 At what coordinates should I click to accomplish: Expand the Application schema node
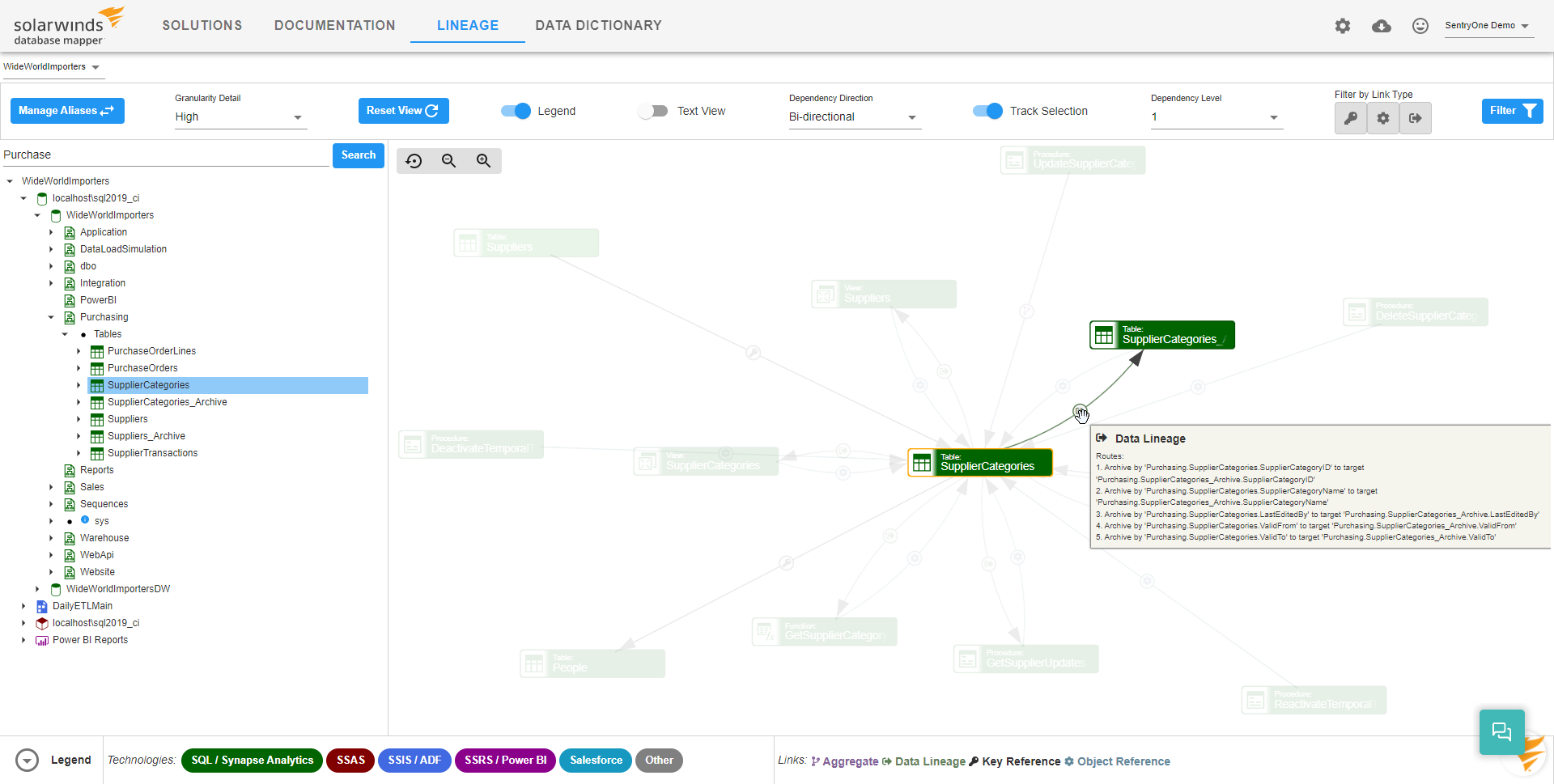pyautogui.click(x=51, y=232)
